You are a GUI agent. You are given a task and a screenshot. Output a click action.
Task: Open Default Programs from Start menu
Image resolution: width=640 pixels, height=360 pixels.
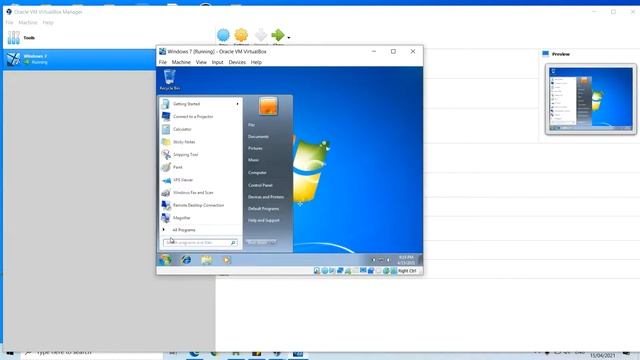tap(263, 209)
